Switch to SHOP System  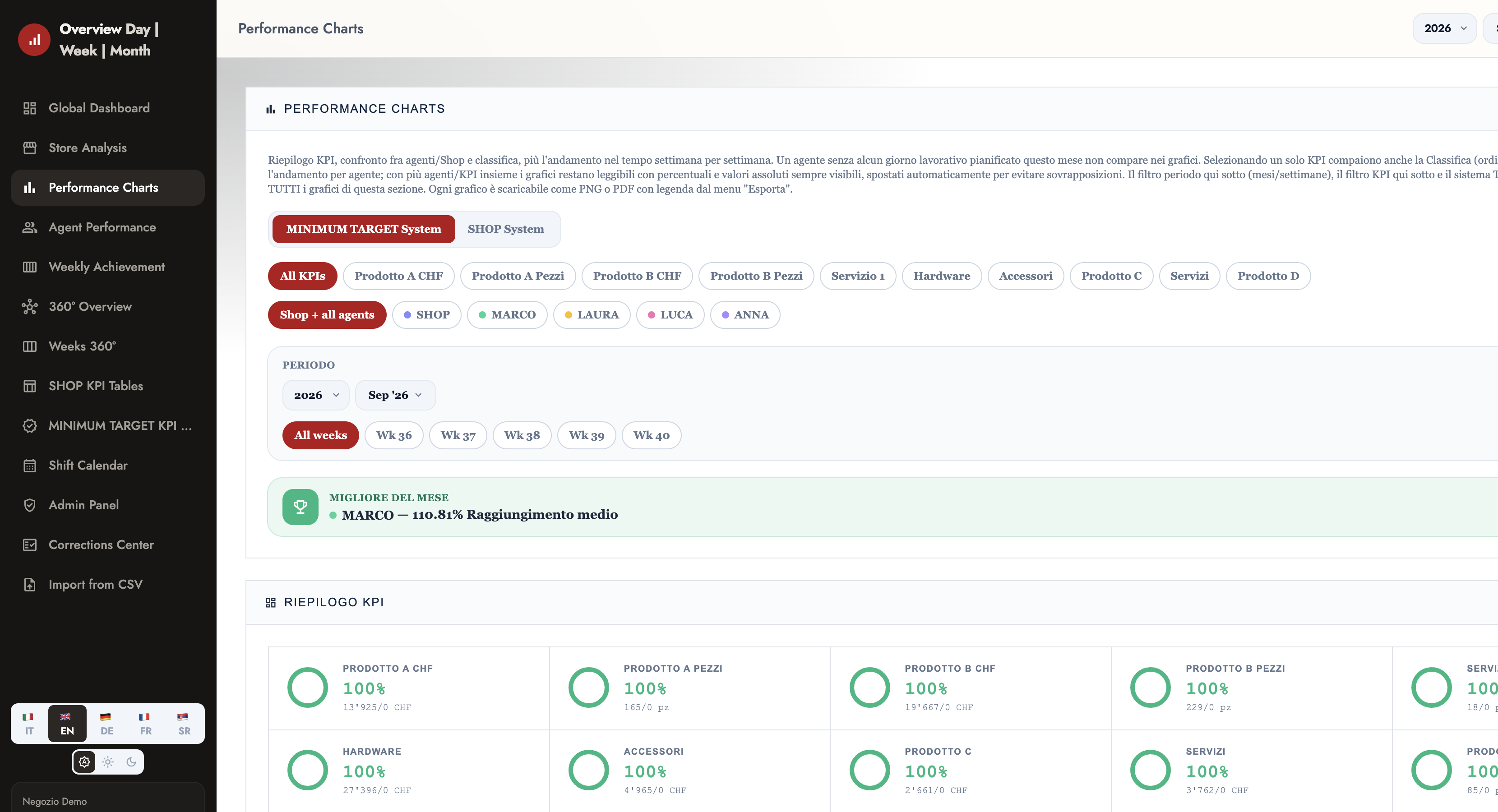coord(506,229)
